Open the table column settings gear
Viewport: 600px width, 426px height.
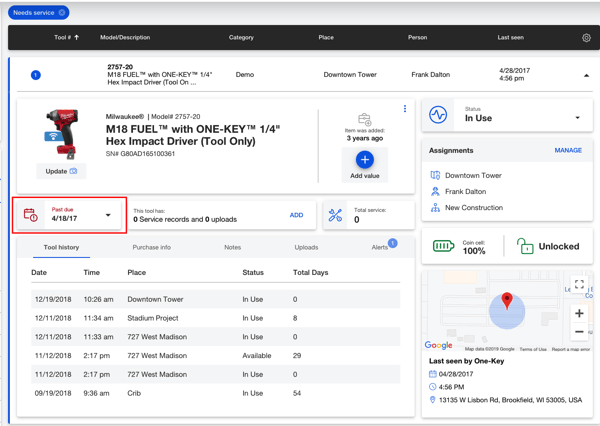click(586, 38)
